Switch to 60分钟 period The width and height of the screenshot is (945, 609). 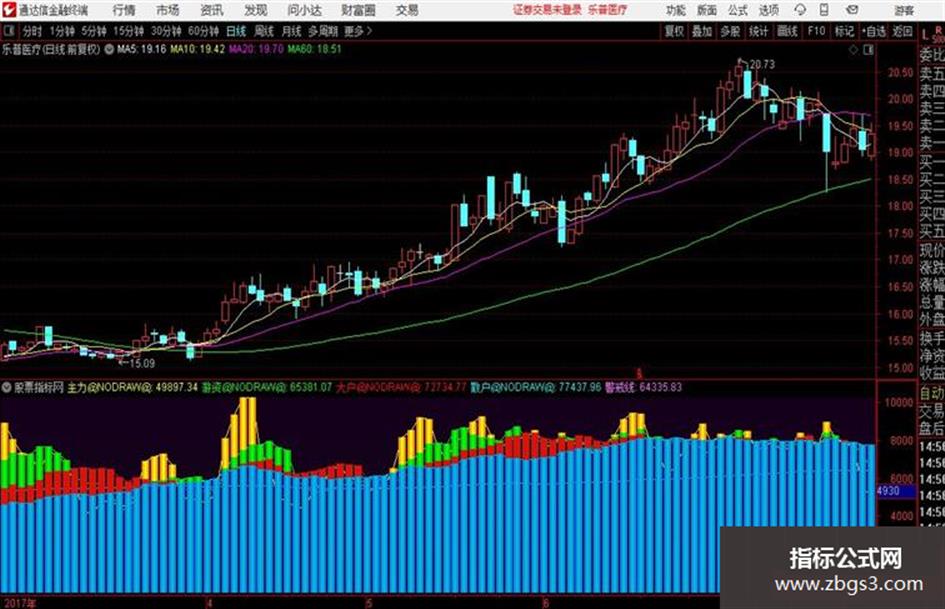(x=204, y=31)
